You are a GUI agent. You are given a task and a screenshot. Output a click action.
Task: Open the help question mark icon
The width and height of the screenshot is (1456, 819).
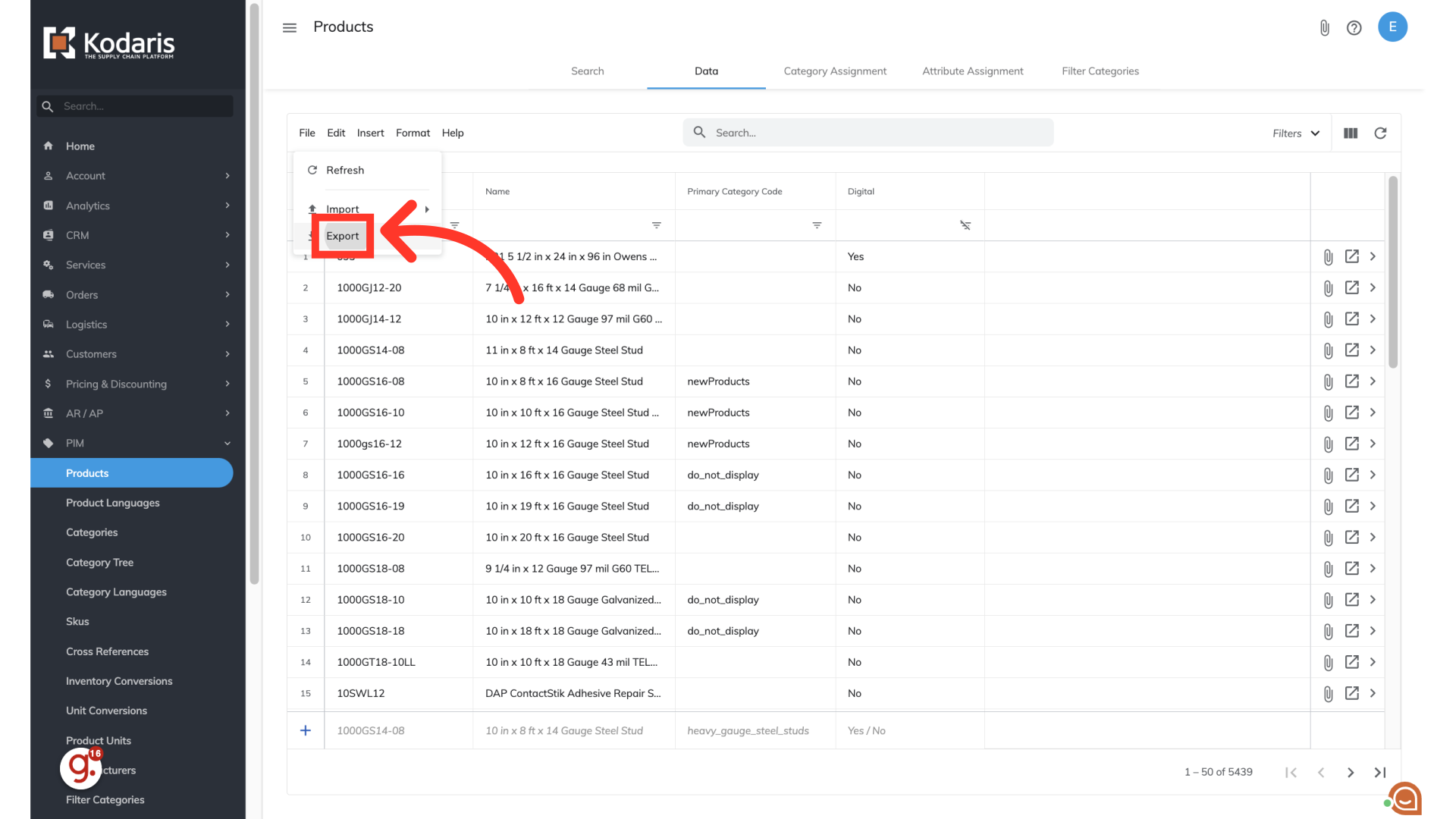(x=1354, y=28)
